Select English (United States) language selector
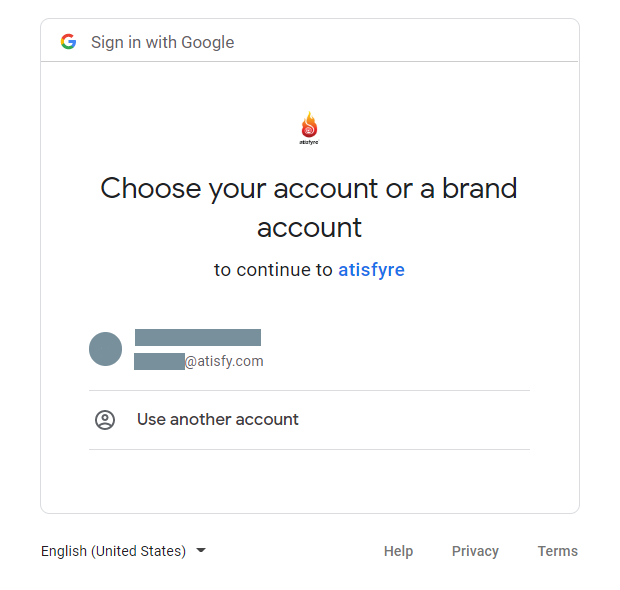 [x=124, y=551]
